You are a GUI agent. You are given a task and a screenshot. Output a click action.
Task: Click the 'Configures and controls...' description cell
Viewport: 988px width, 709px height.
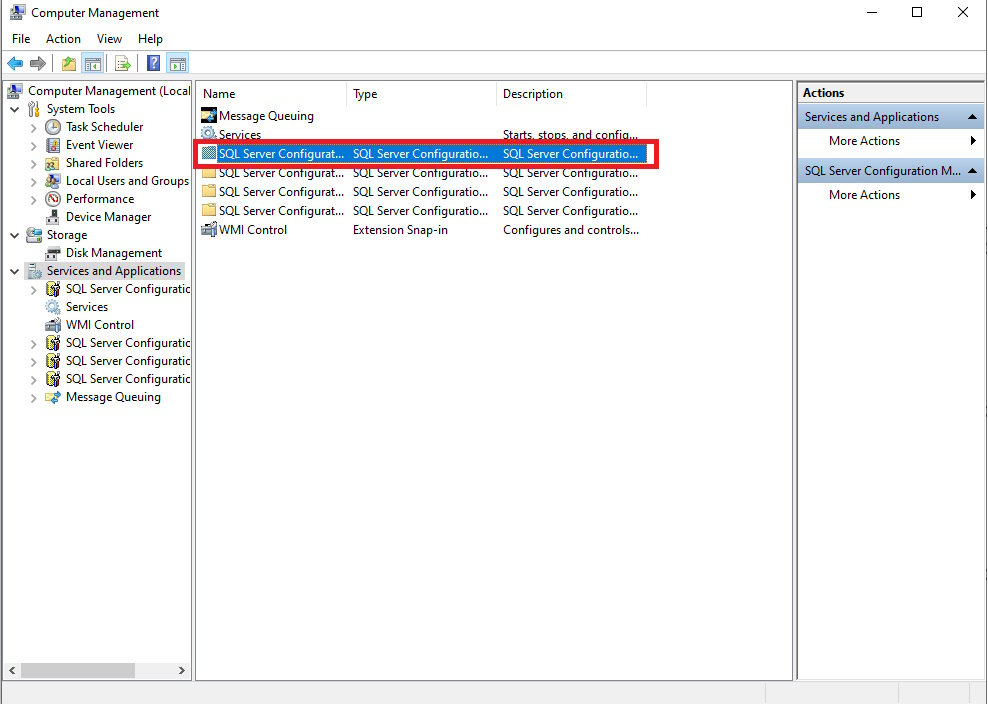point(571,230)
